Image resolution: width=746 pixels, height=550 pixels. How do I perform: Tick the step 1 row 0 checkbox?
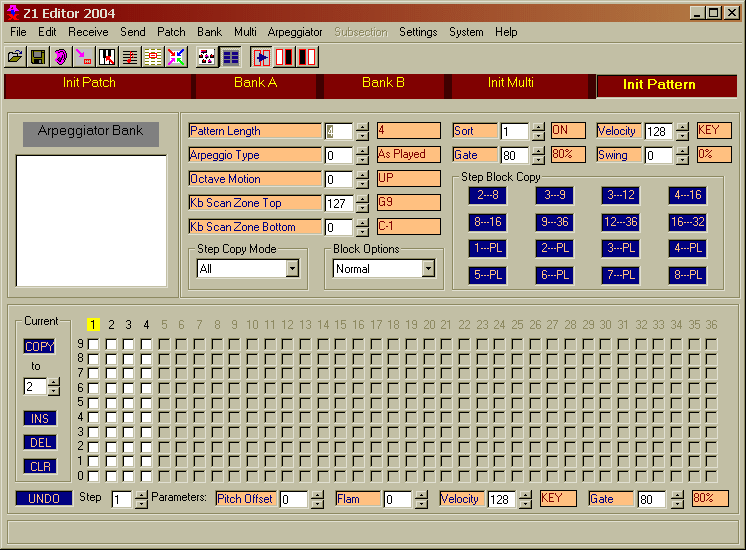(x=94, y=476)
